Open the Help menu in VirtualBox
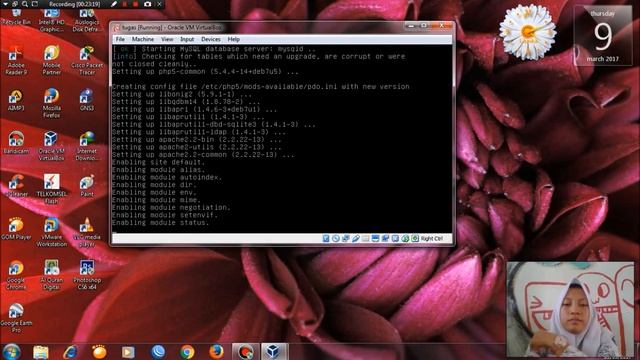This screenshot has height=360, width=640. coord(233,39)
